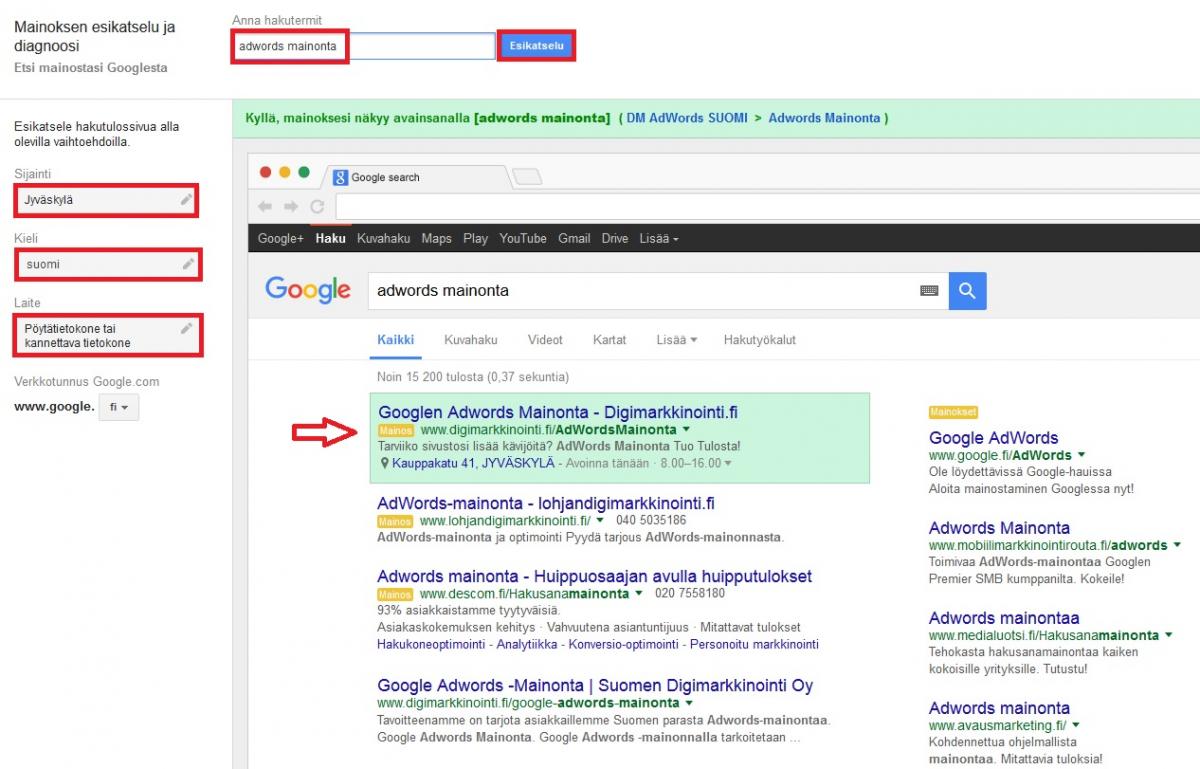Viewport: 1200px width, 769px height.
Task: Click the browser address bar
Action: click(767, 207)
